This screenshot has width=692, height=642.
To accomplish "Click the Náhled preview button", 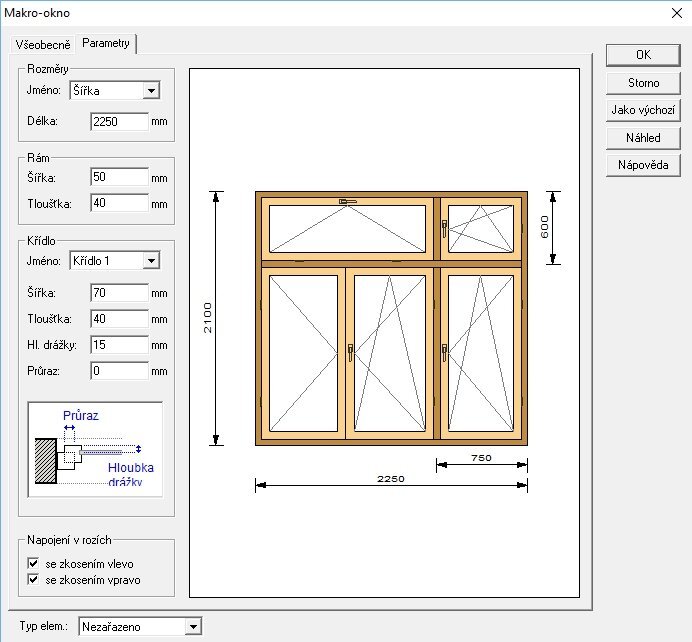I will click(x=643, y=137).
